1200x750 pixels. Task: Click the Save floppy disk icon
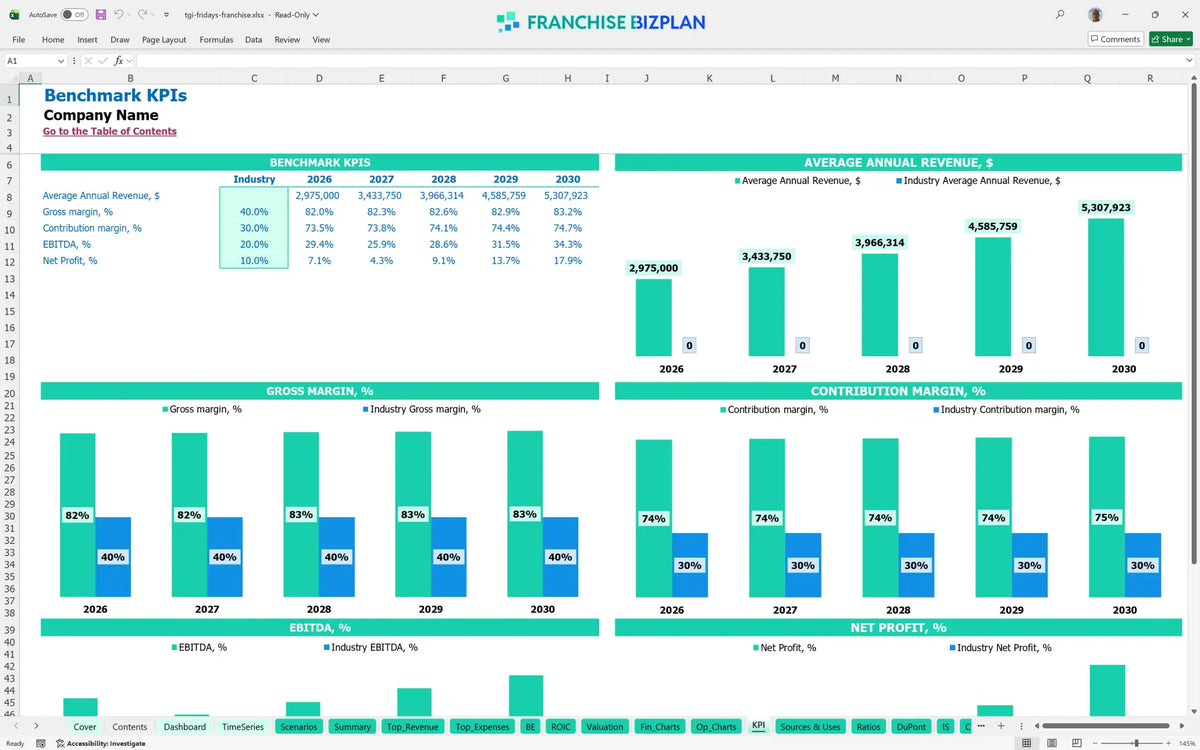coord(101,15)
